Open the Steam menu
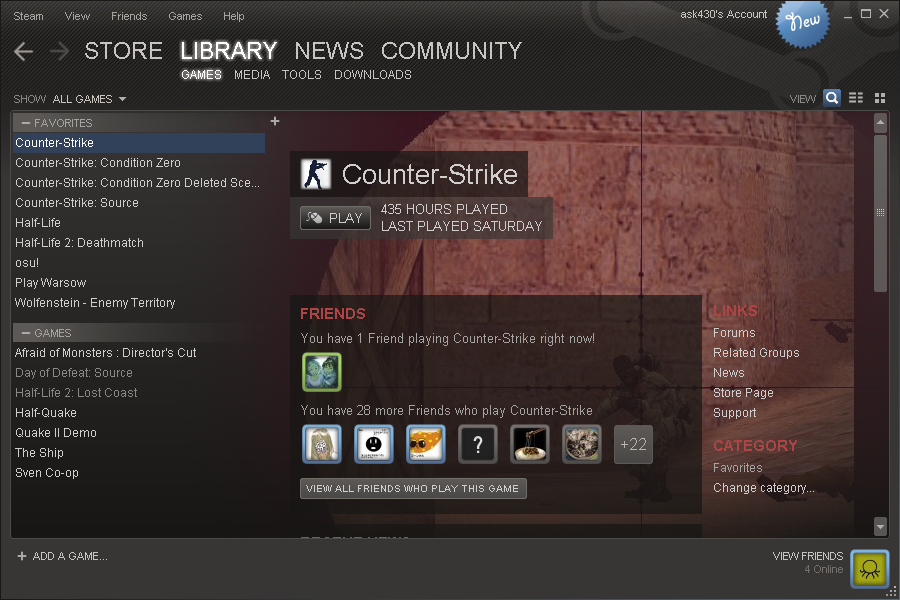900x600 pixels. click(x=29, y=16)
